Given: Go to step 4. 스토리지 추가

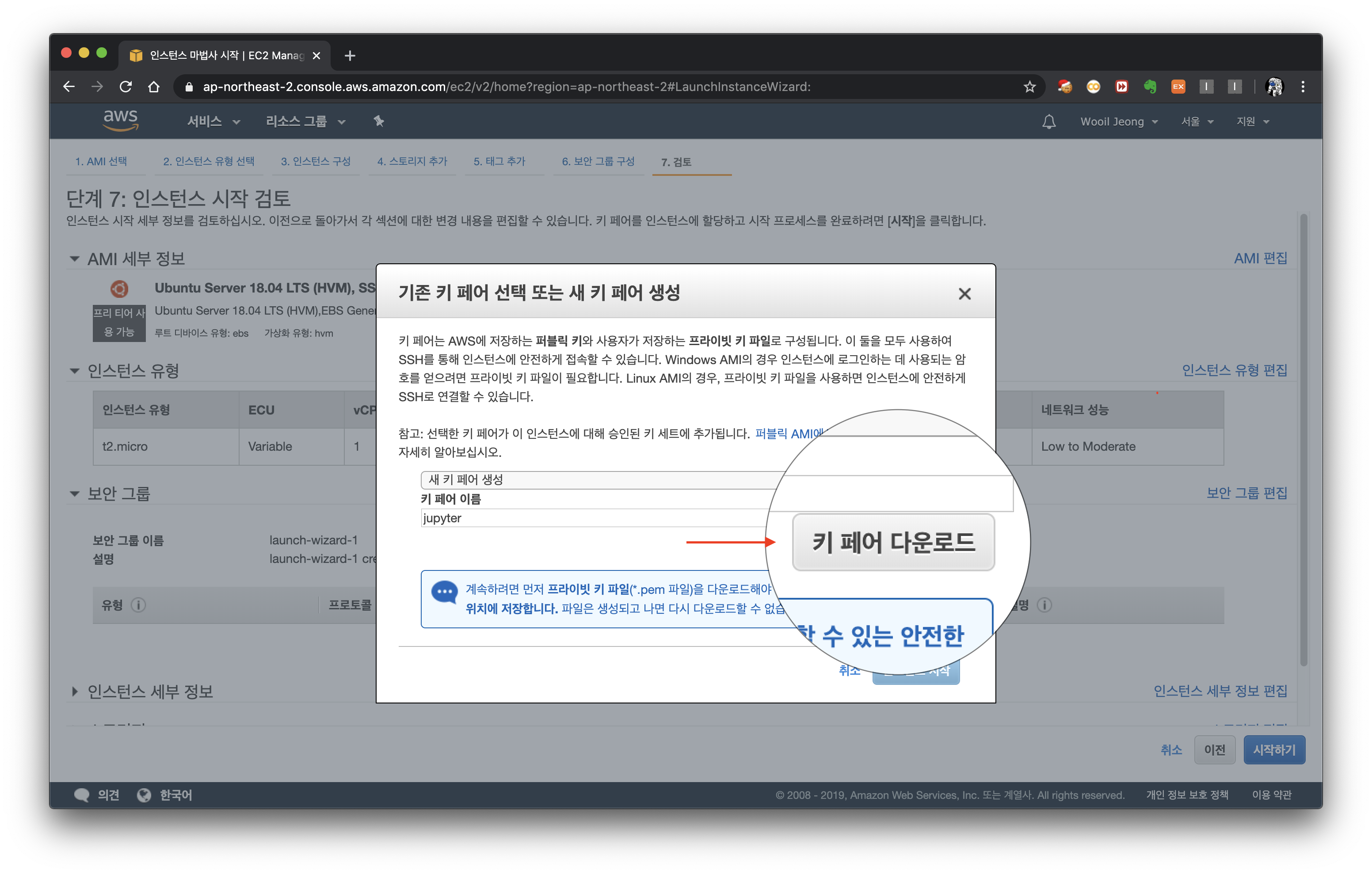Looking at the screenshot, I should pos(412,162).
